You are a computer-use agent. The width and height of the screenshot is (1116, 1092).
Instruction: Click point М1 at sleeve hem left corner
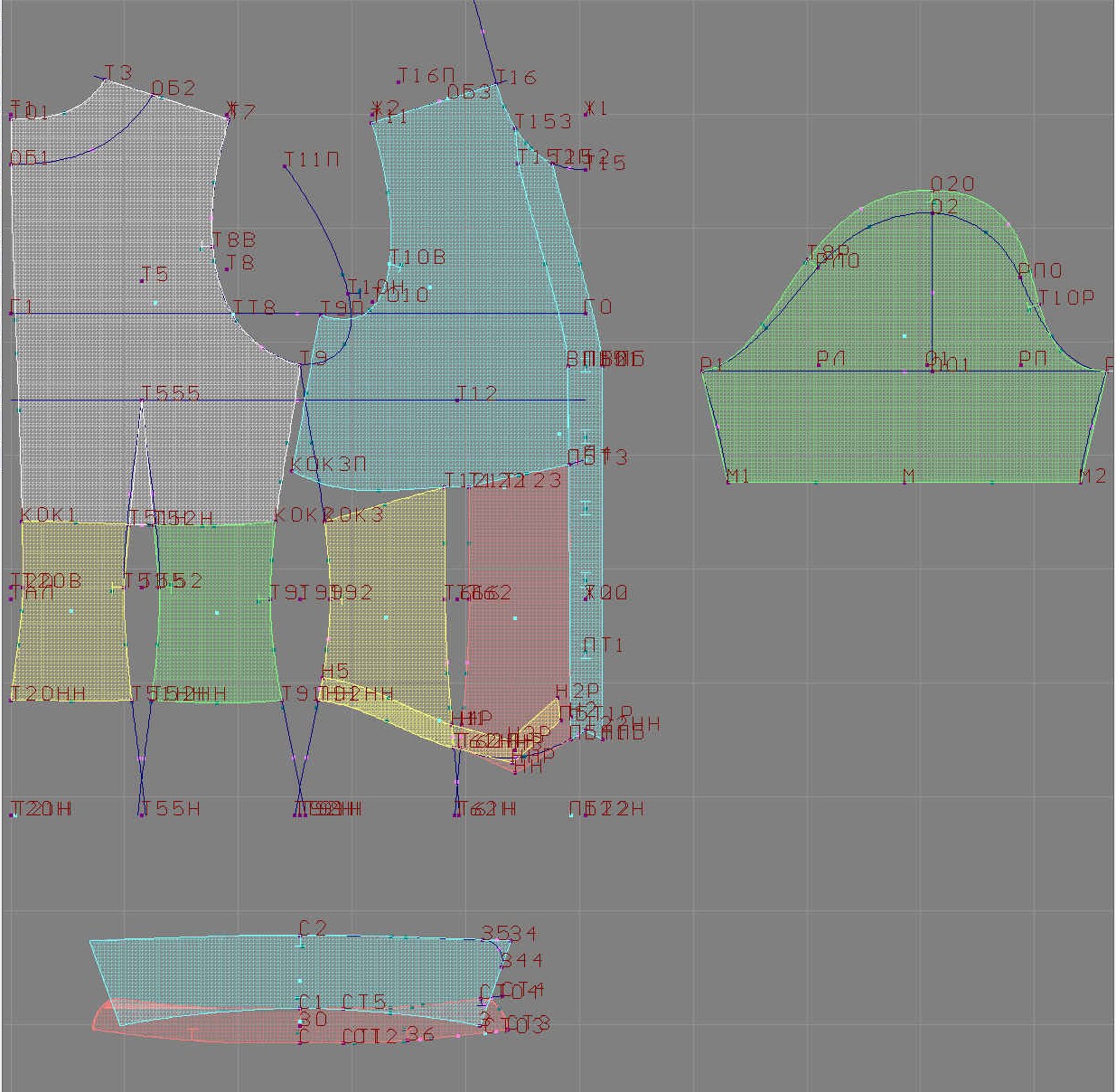click(728, 481)
